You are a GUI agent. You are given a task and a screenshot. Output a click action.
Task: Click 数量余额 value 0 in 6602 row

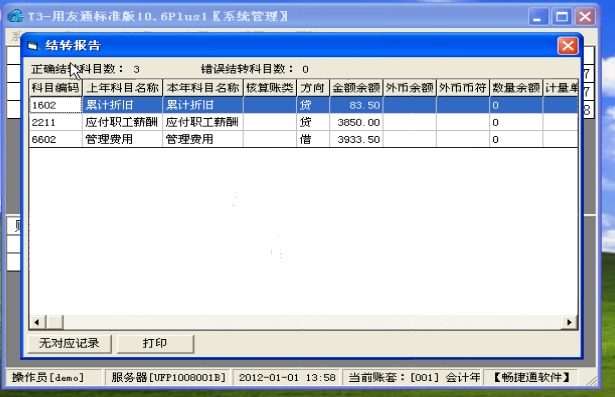[x=516, y=139]
